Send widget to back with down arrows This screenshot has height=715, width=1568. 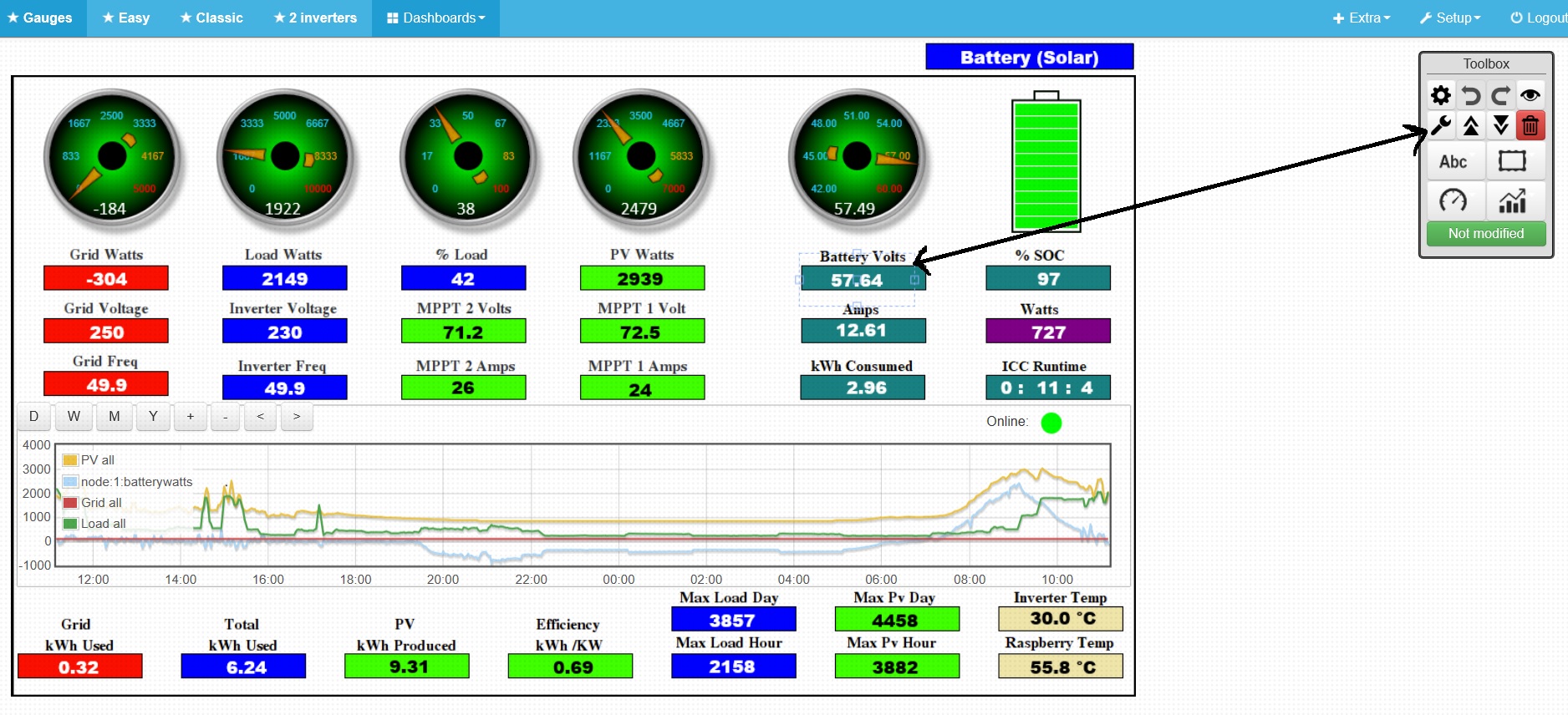(x=1501, y=126)
